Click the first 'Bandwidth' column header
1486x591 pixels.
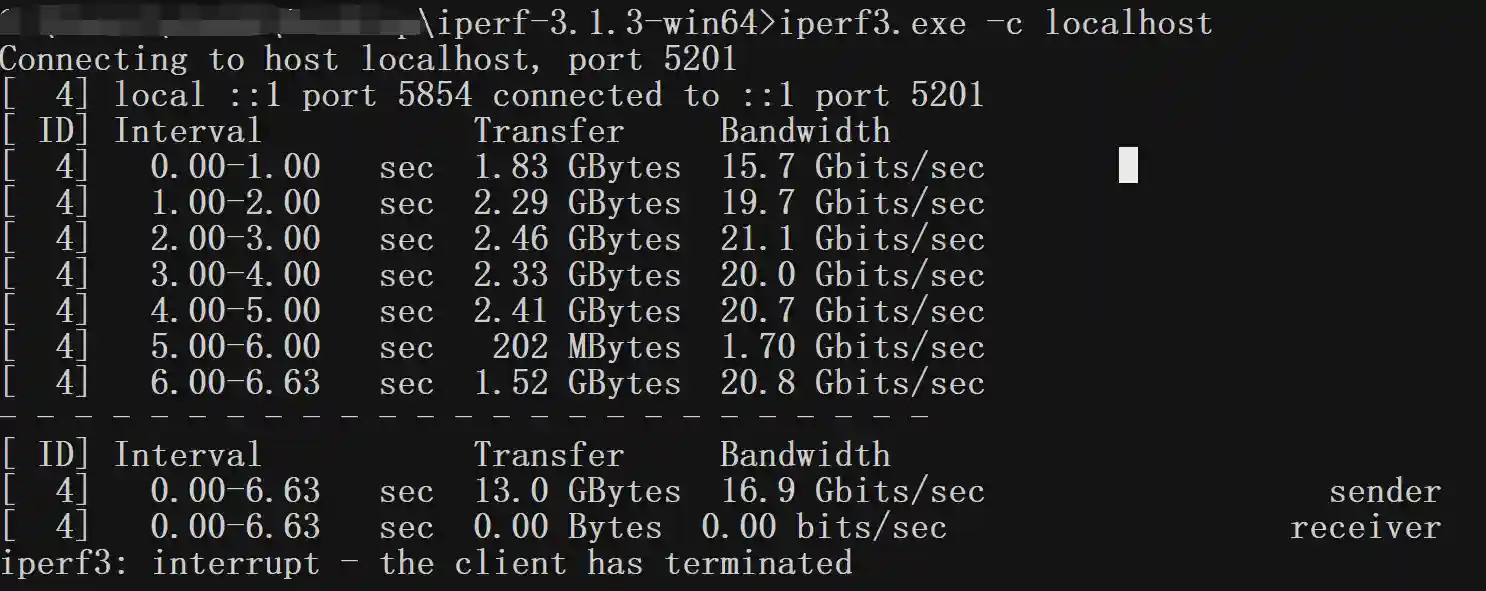point(804,131)
